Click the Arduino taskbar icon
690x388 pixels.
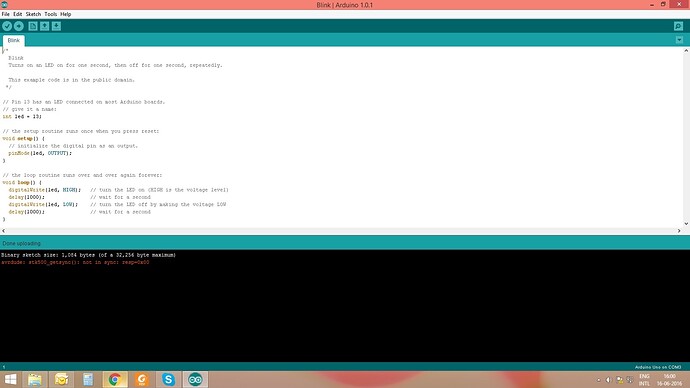pos(195,379)
